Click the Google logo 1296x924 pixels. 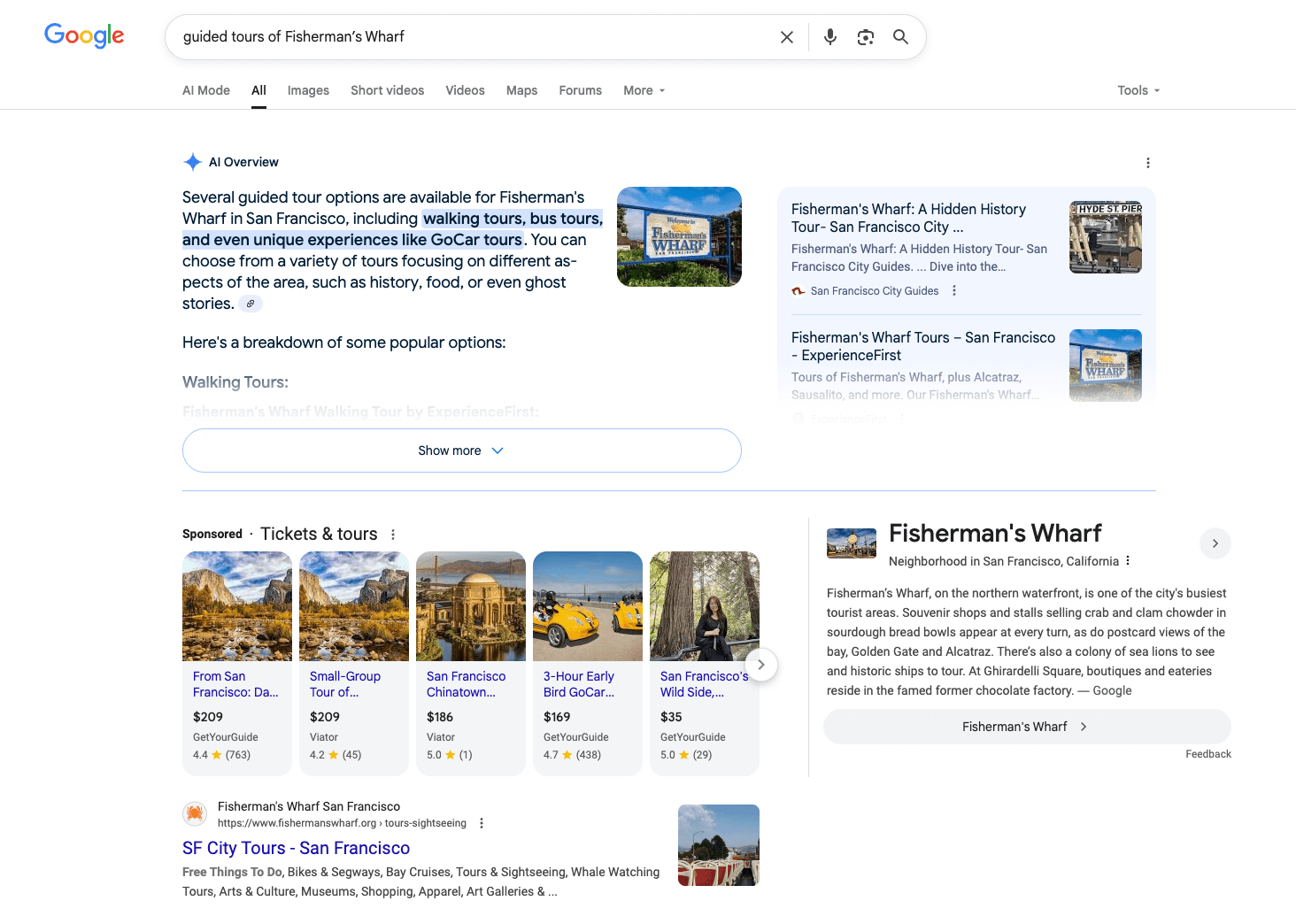coord(84,35)
